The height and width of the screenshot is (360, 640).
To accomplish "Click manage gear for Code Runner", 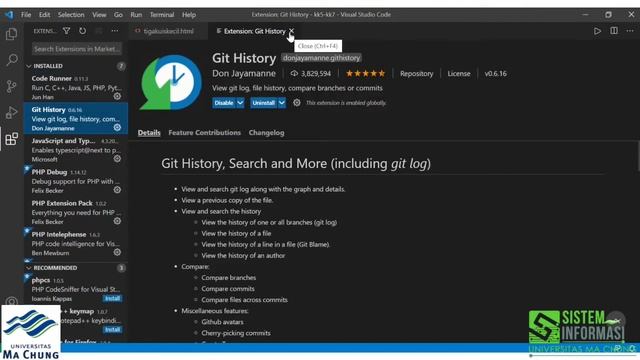I will click(x=117, y=96).
